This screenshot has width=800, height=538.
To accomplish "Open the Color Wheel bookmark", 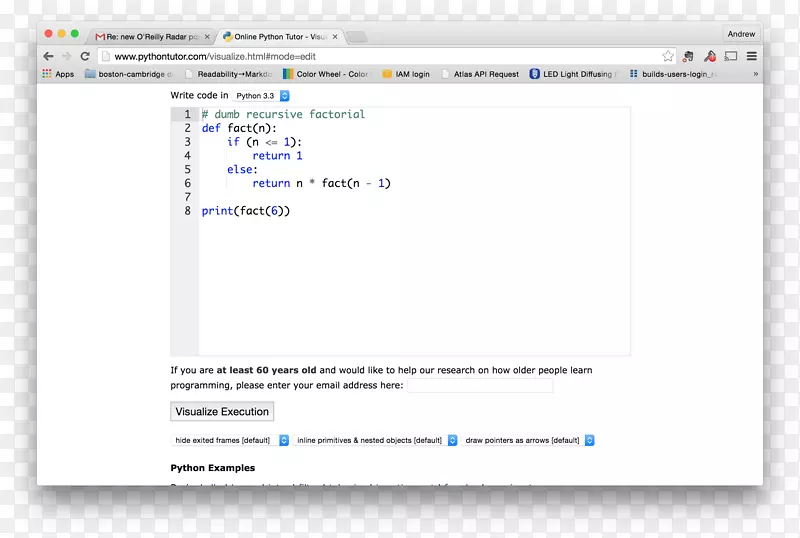I will [325, 74].
